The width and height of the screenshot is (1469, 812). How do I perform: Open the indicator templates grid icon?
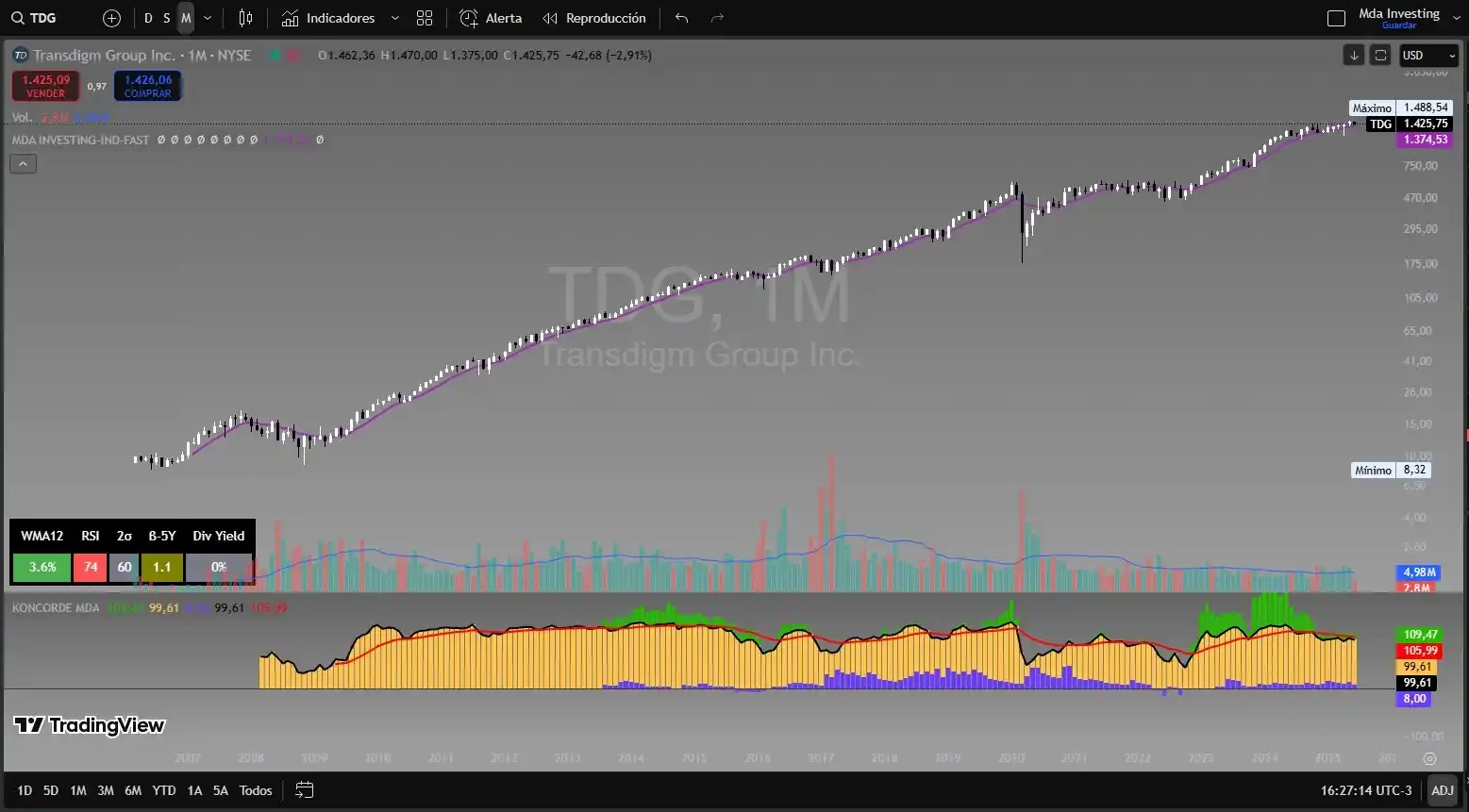coord(425,18)
